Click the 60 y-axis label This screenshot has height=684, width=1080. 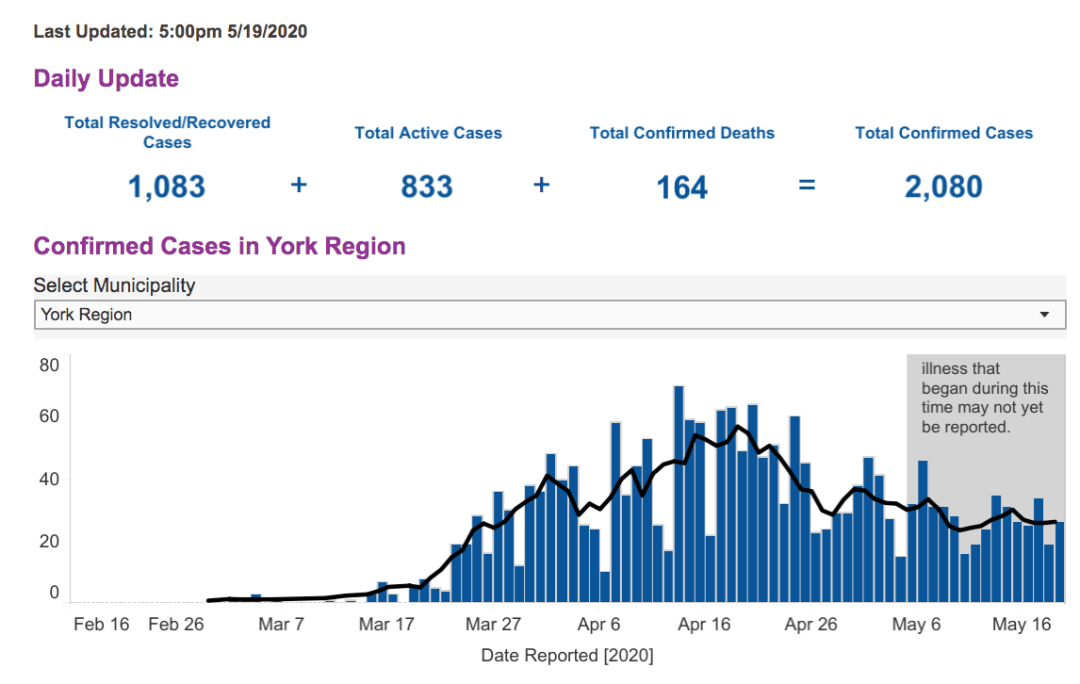pyautogui.click(x=49, y=416)
